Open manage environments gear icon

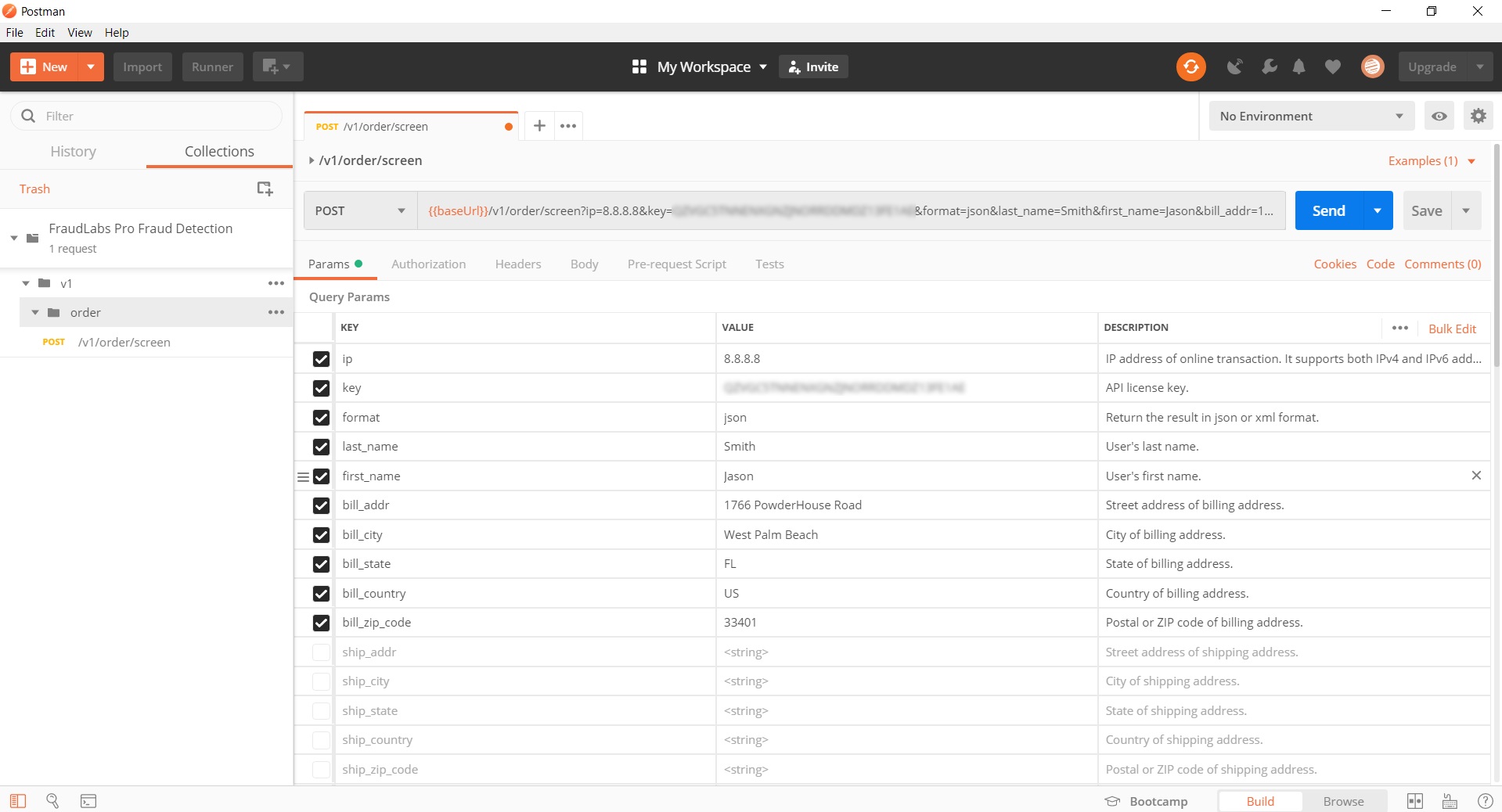coord(1478,116)
